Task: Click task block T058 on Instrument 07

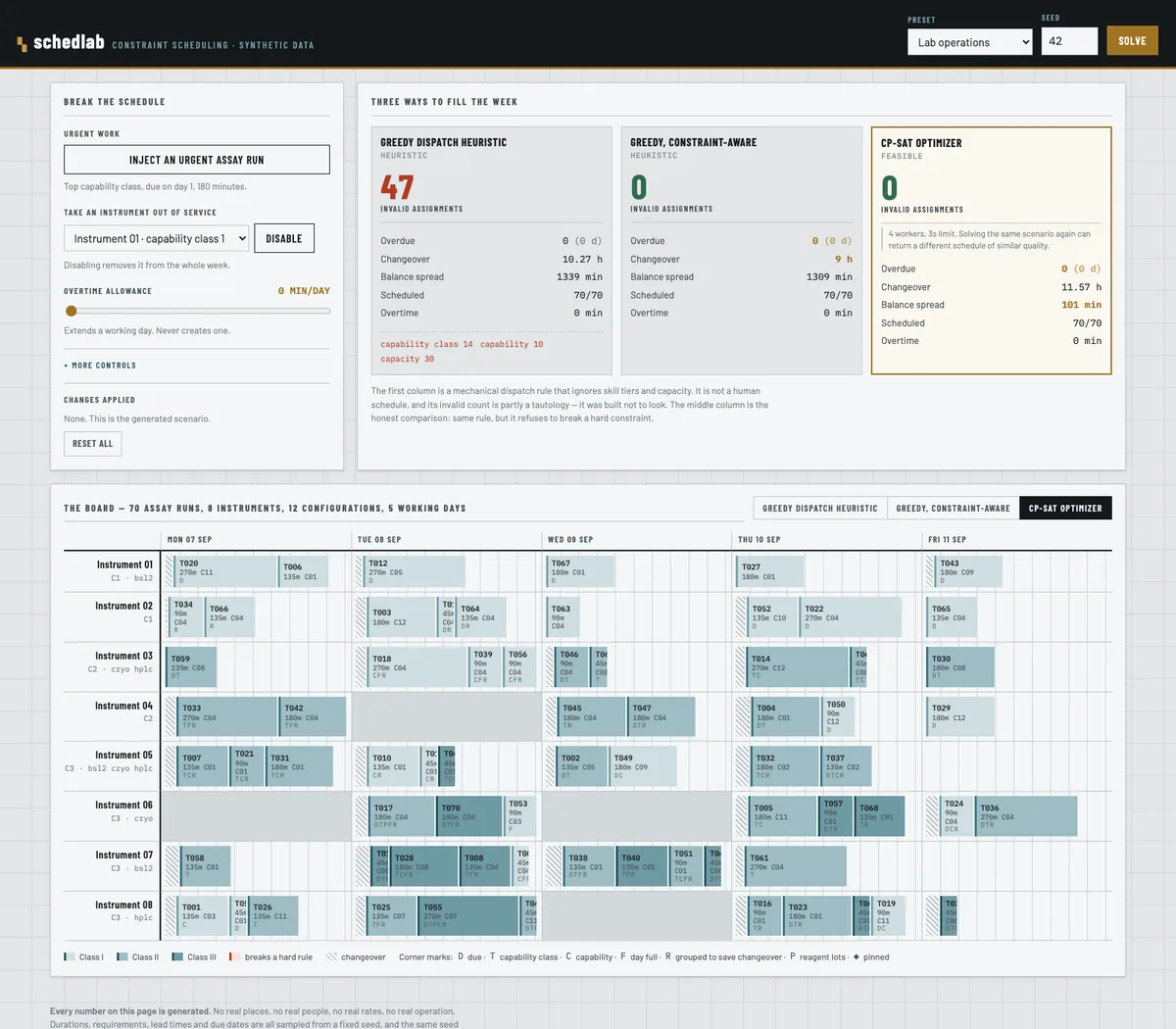Action: coord(206,866)
